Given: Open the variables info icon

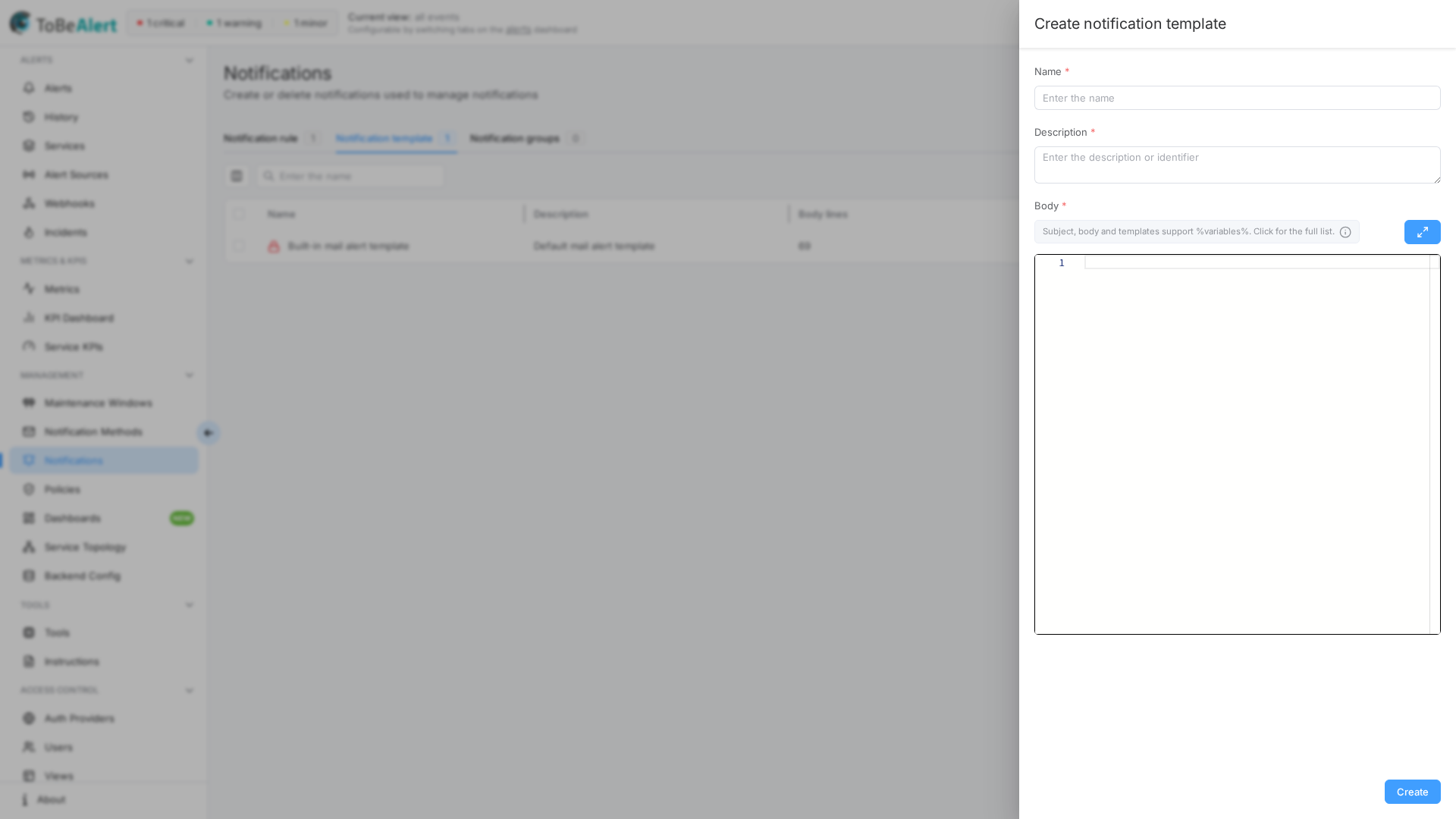Looking at the screenshot, I should click(1345, 232).
